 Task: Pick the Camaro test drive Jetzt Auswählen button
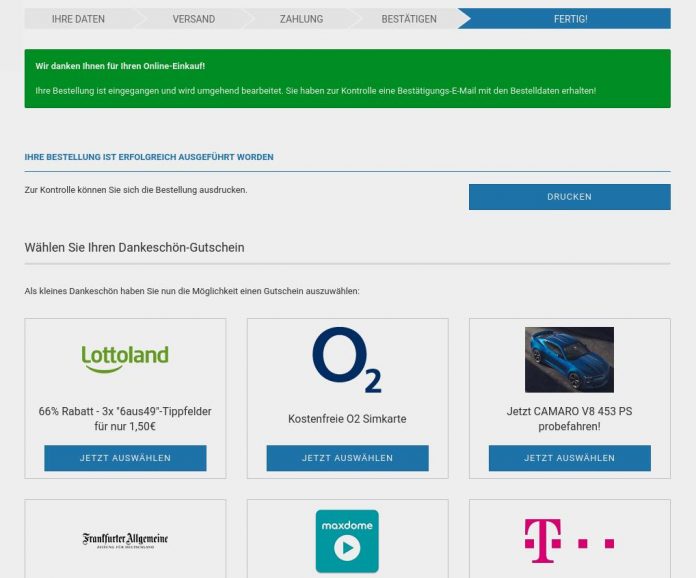pyautogui.click(x=569, y=458)
